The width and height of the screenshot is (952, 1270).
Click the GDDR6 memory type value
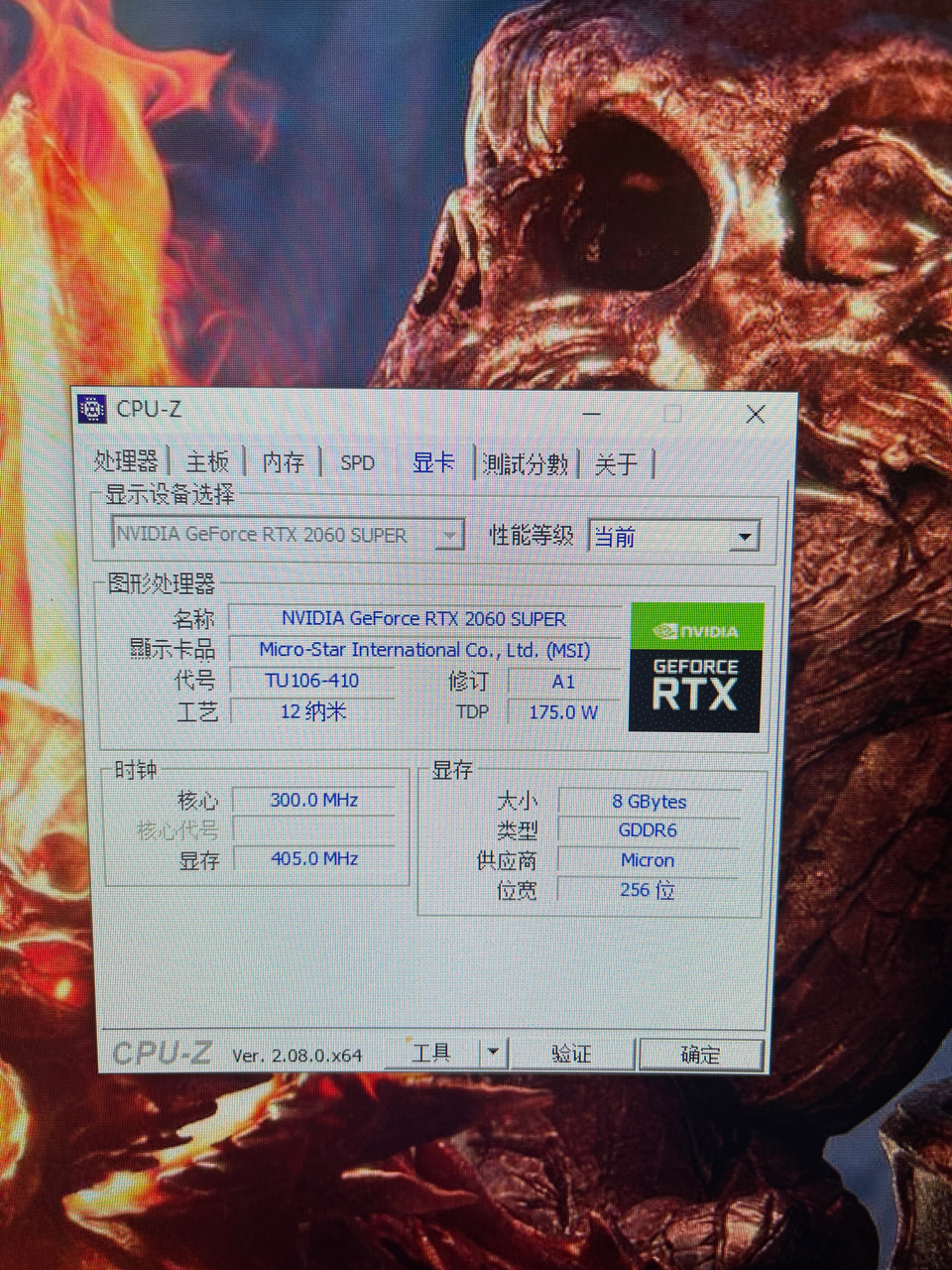point(649,830)
